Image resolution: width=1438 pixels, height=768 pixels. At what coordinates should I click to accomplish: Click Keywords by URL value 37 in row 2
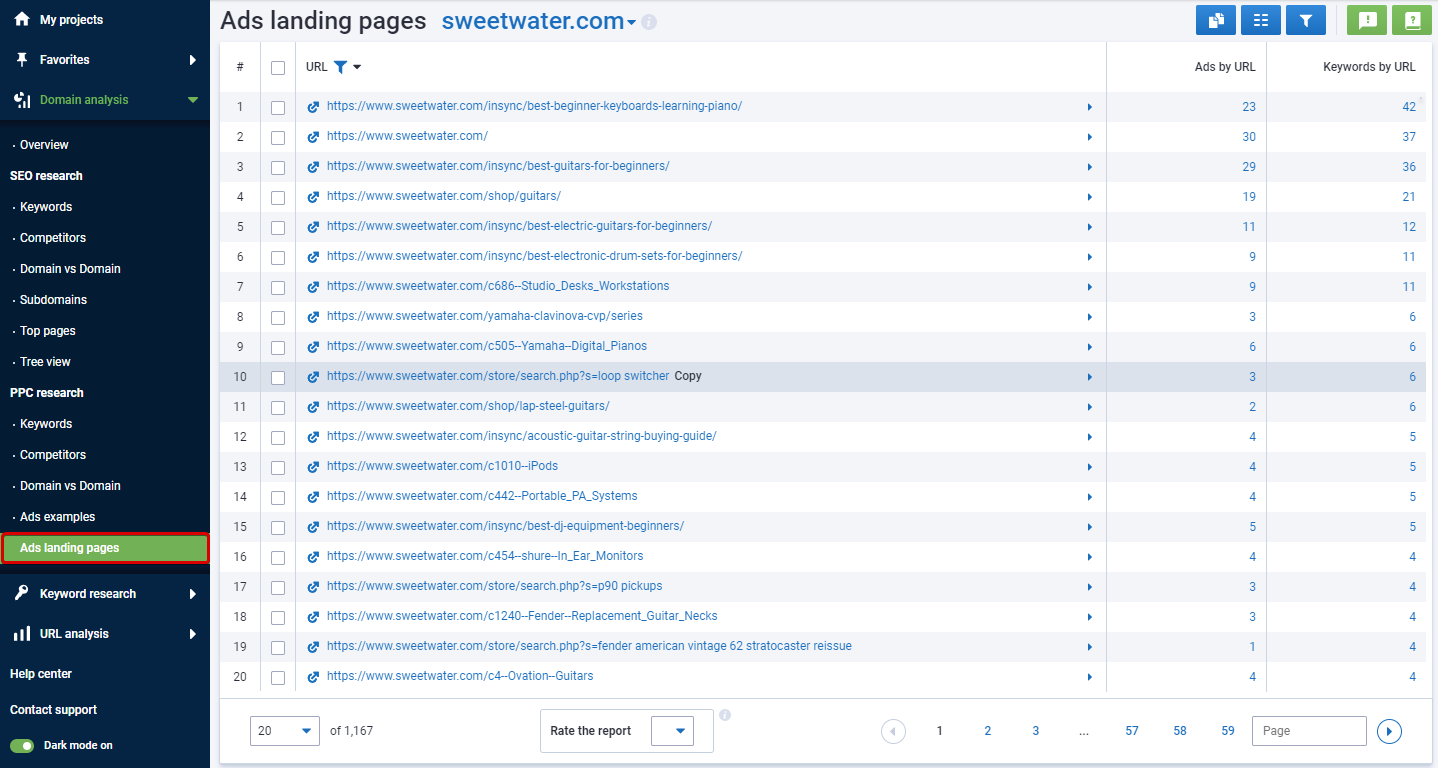pyautogui.click(x=1409, y=137)
